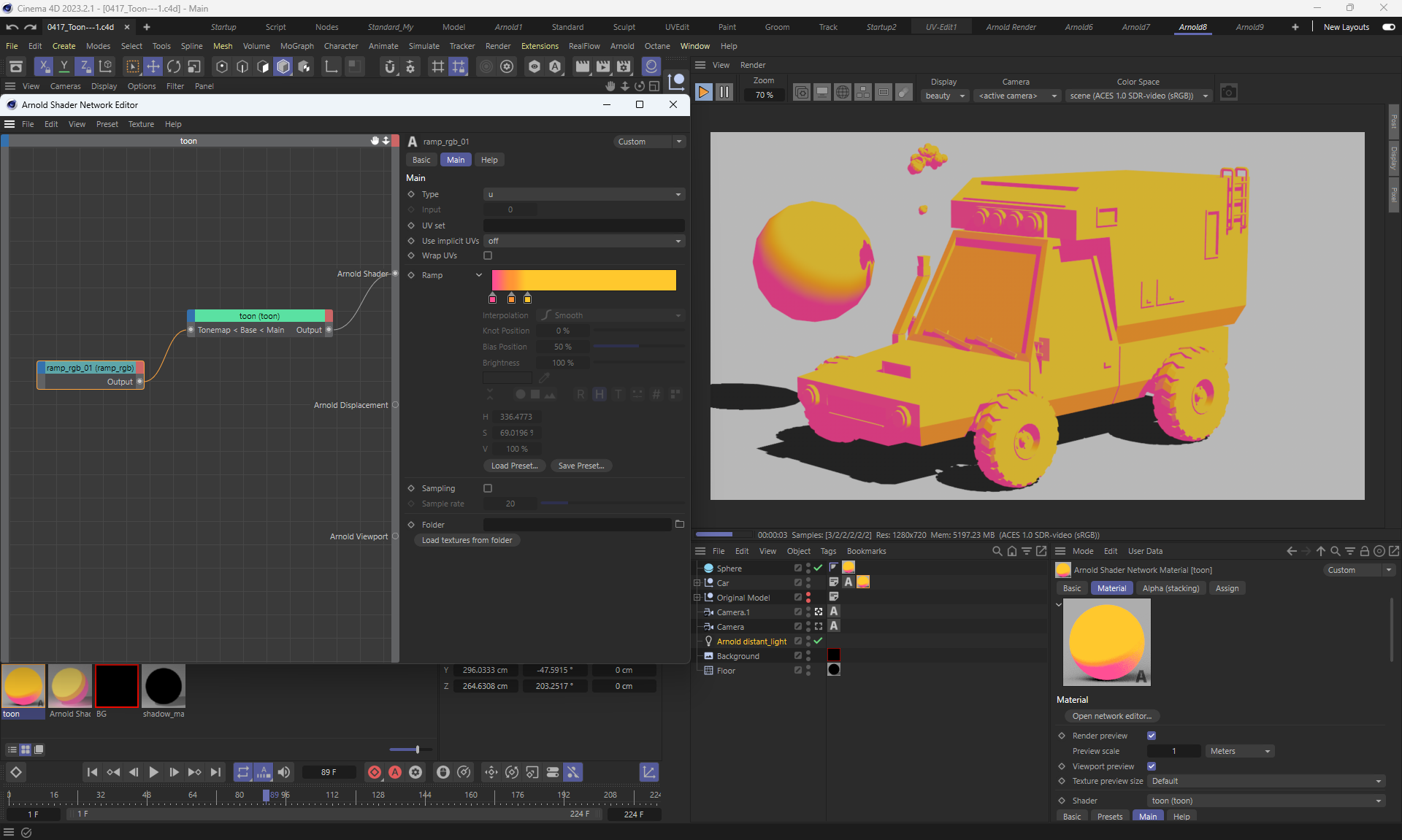Disable the Render preview checkbox
The width and height of the screenshot is (1402, 840).
pyautogui.click(x=1152, y=736)
